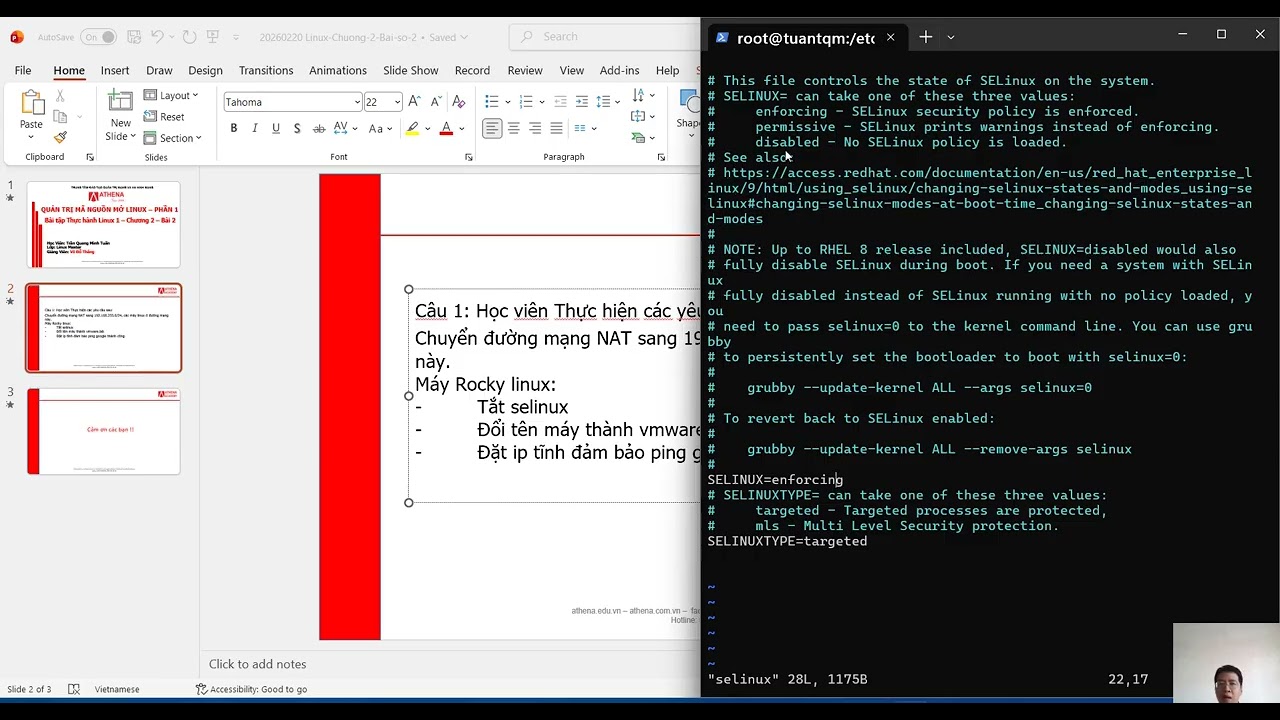Click Increase Font Size icon
This screenshot has height=720, width=1280.
tap(414, 102)
